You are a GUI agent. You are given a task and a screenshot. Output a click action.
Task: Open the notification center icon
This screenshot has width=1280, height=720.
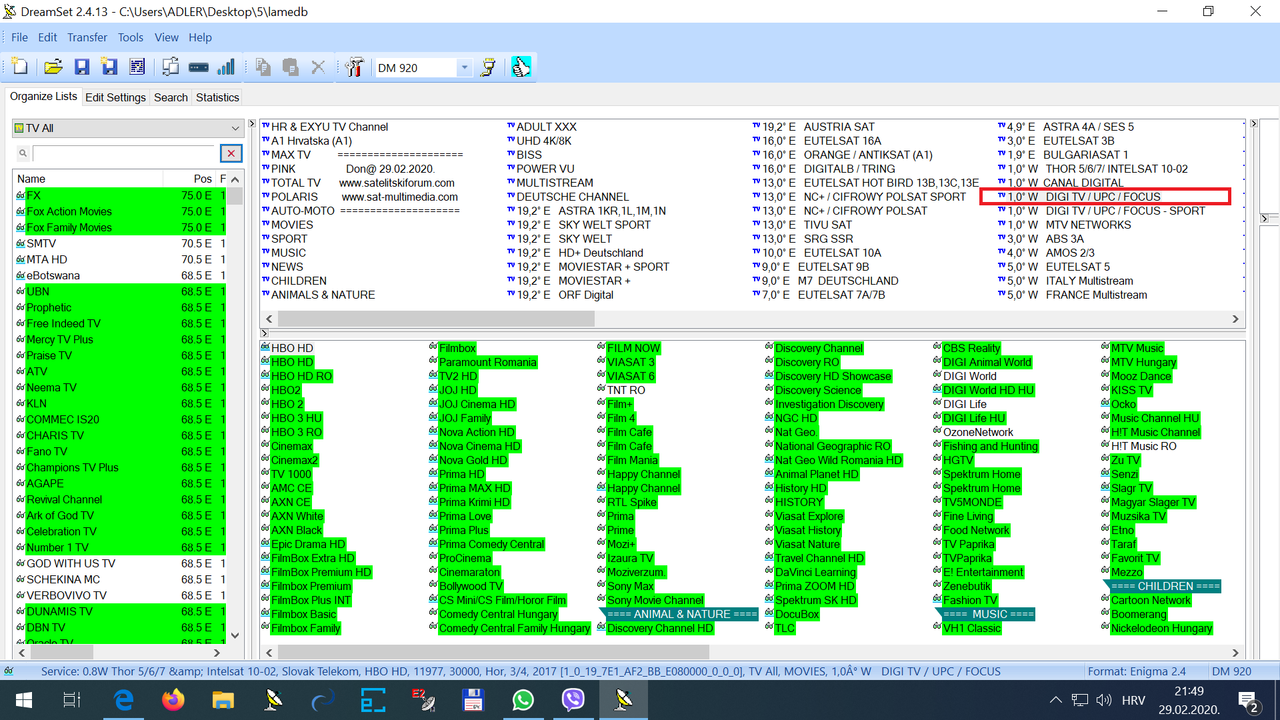(x=1248, y=701)
